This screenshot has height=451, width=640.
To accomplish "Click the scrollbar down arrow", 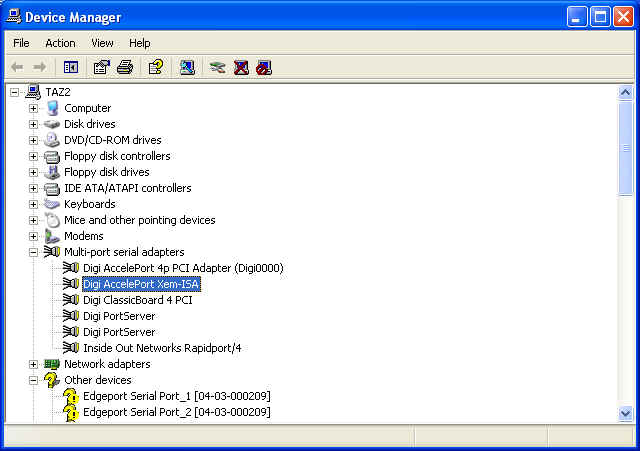I will tap(625, 413).
